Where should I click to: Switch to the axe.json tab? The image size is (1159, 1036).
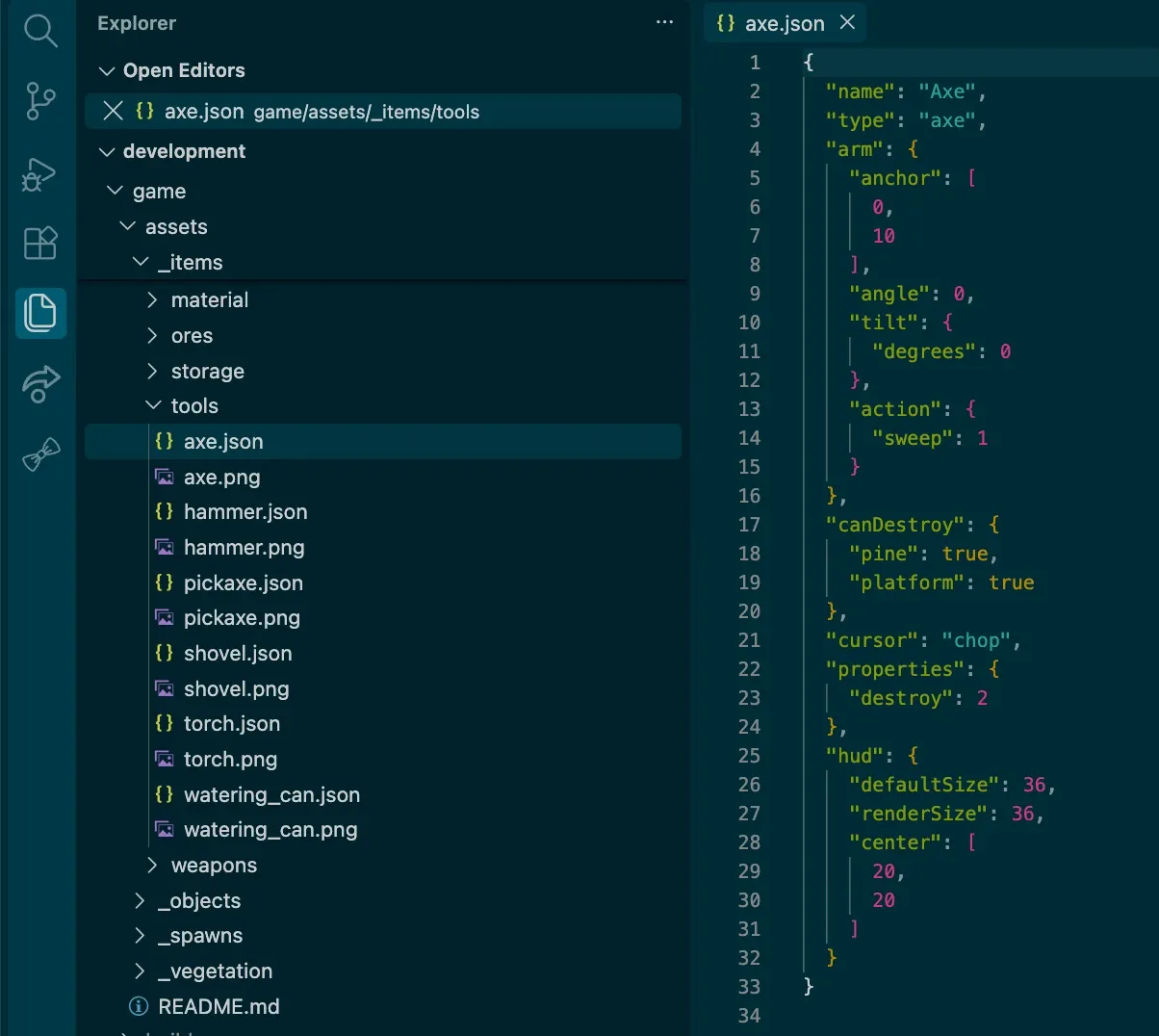pos(785,23)
